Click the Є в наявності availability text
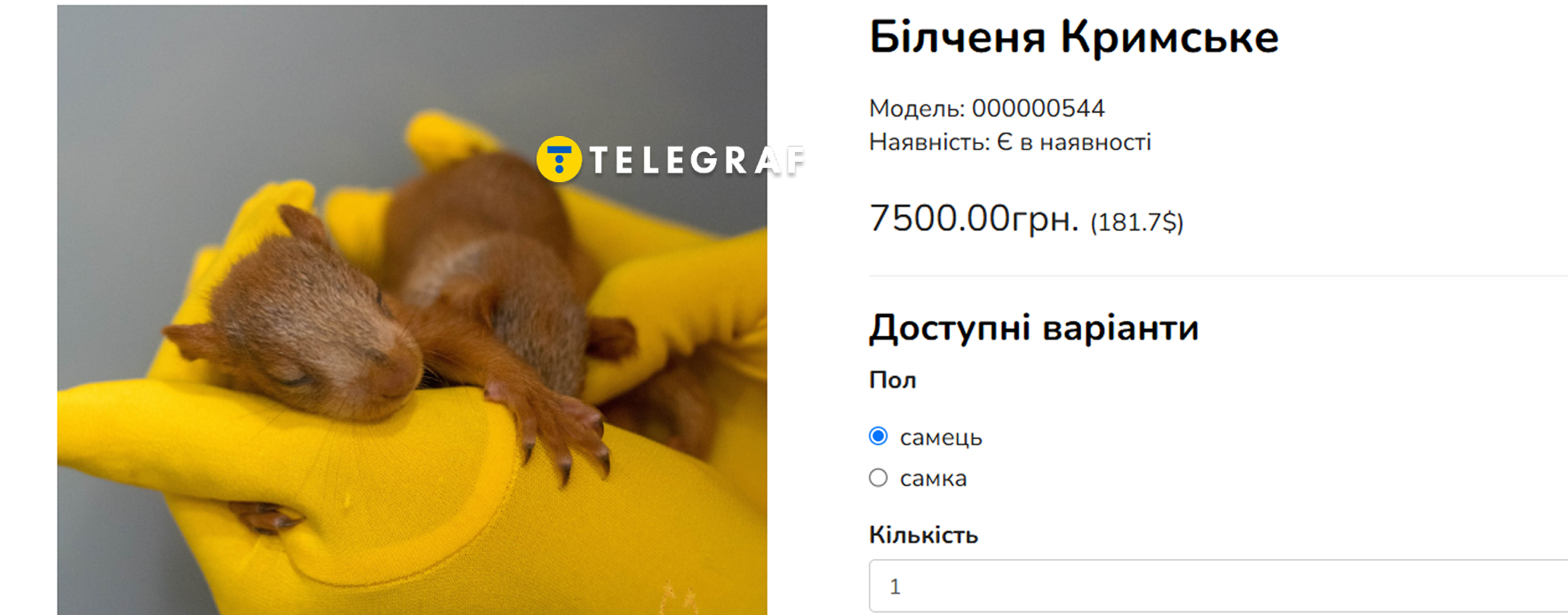This screenshot has height=615, width=1568. pos(1073,142)
